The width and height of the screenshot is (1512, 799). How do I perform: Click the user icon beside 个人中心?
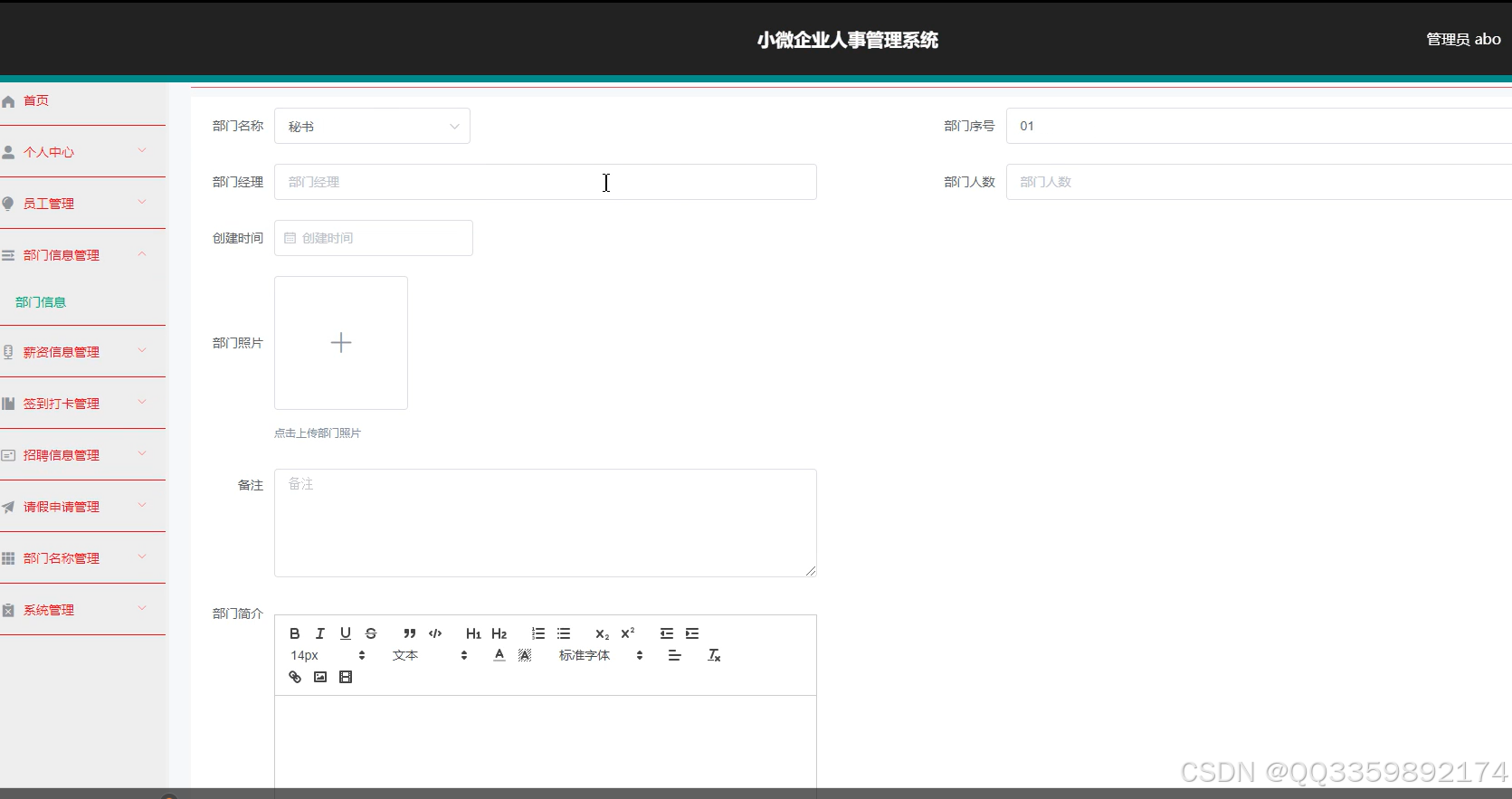(x=8, y=152)
